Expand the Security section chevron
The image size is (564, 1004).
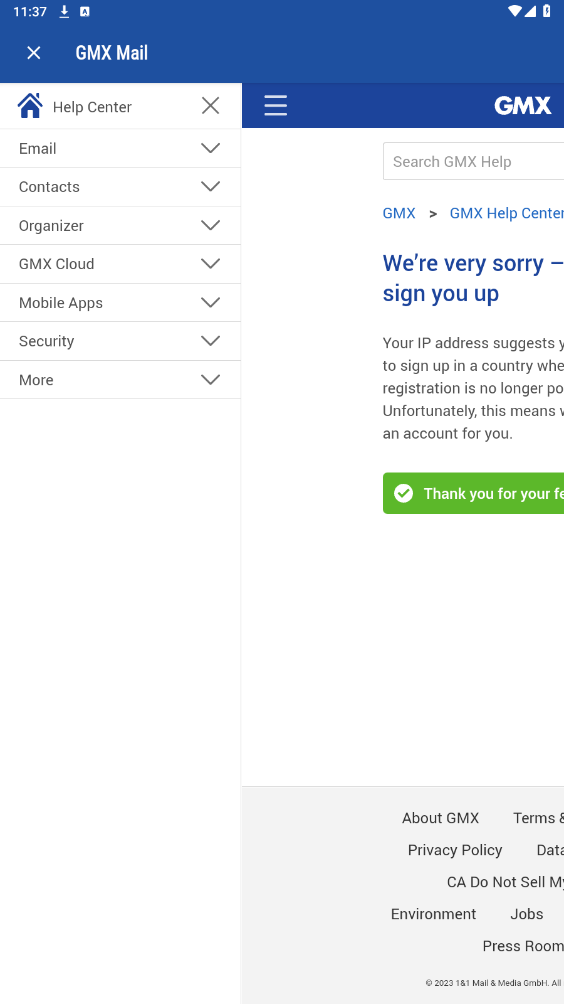[x=210, y=341]
